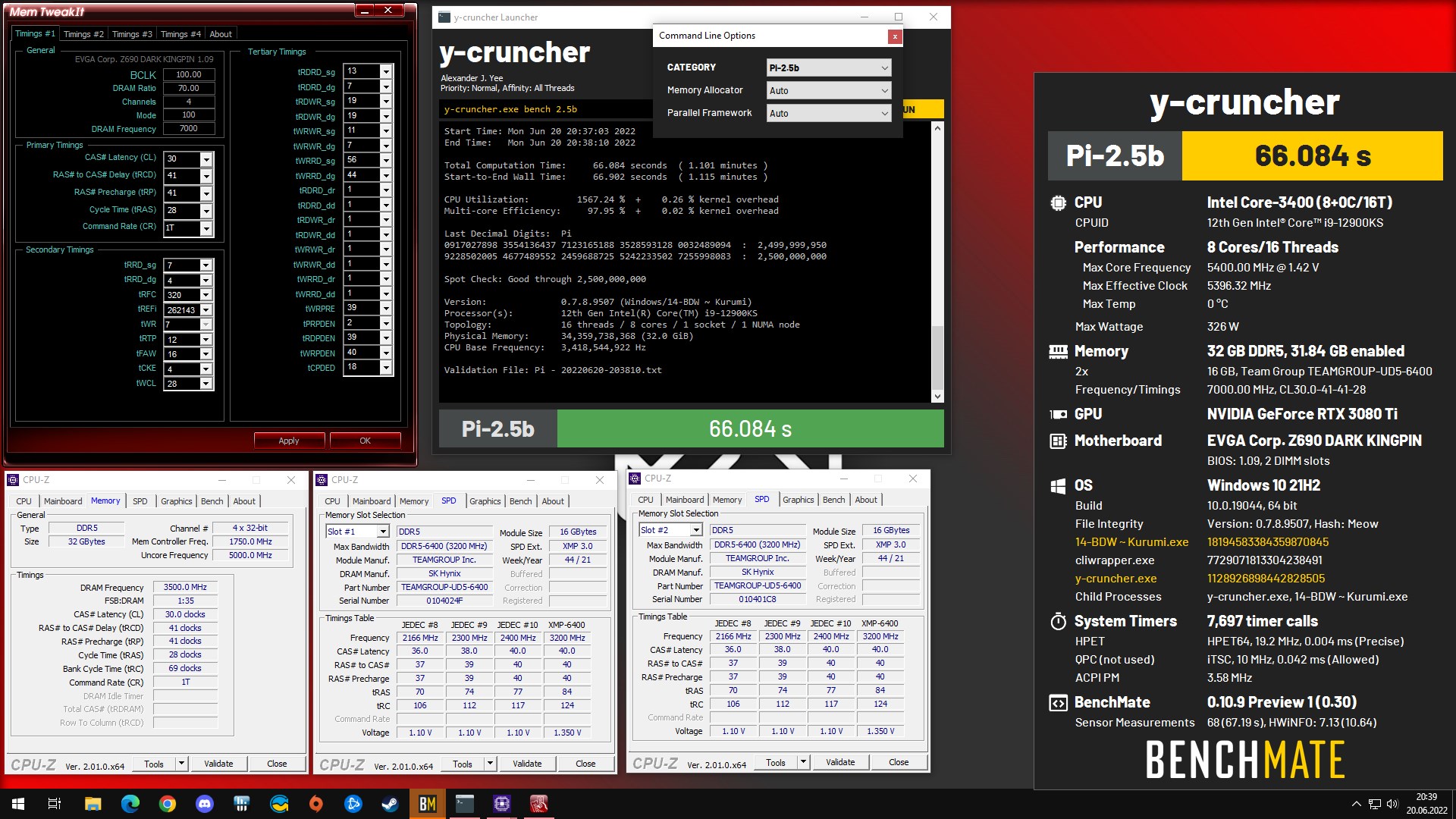
Task: Open the Memory Allocator dropdown
Action: tap(829, 90)
